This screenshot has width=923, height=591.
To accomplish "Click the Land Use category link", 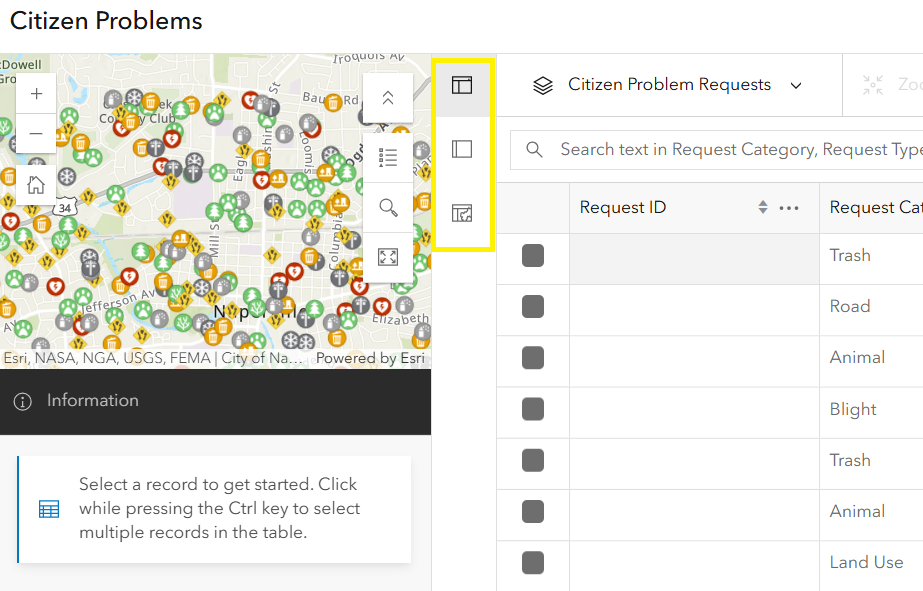I will (866, 562).
